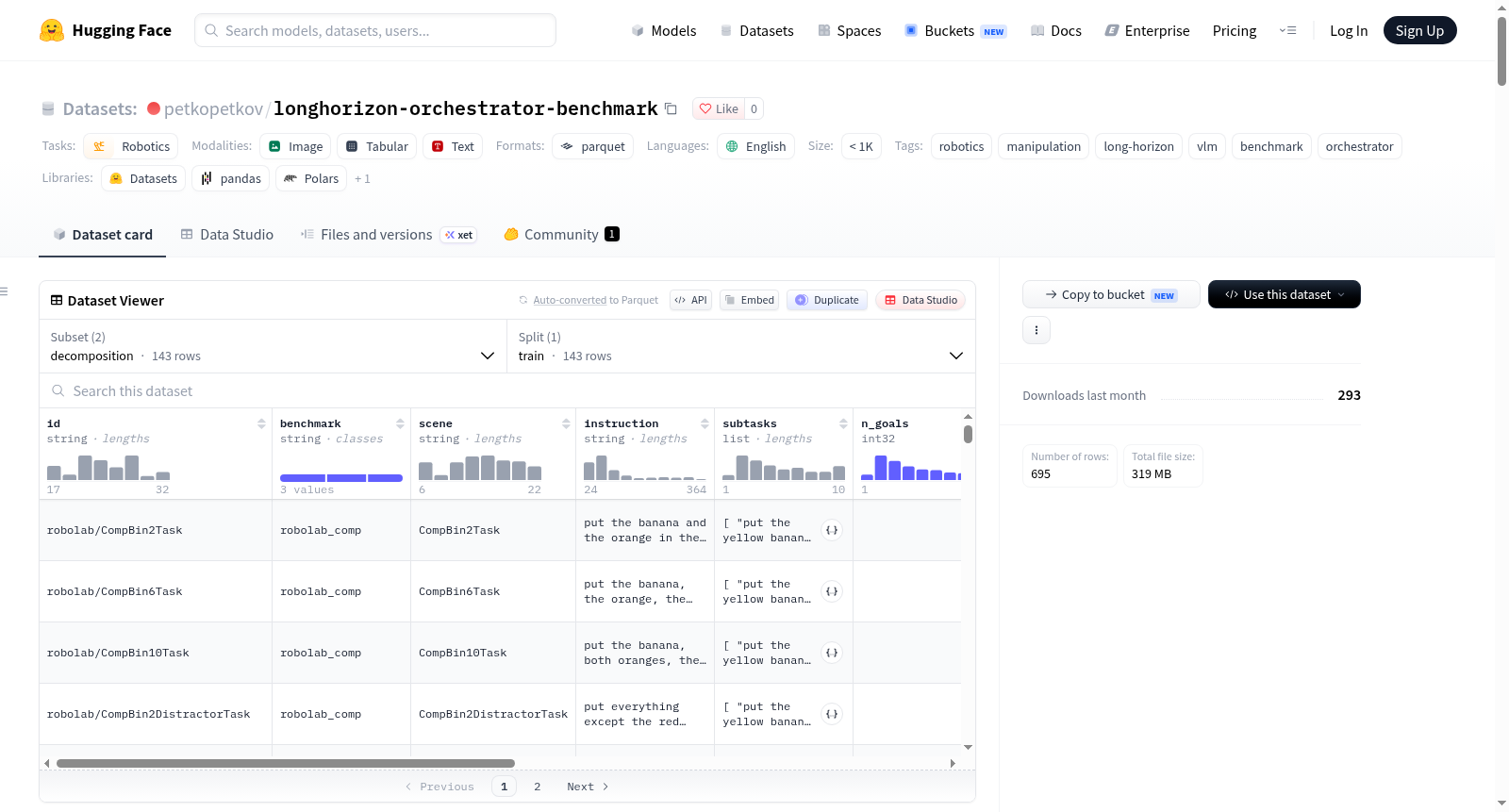Sort the scene column

(x=566, y=423)
